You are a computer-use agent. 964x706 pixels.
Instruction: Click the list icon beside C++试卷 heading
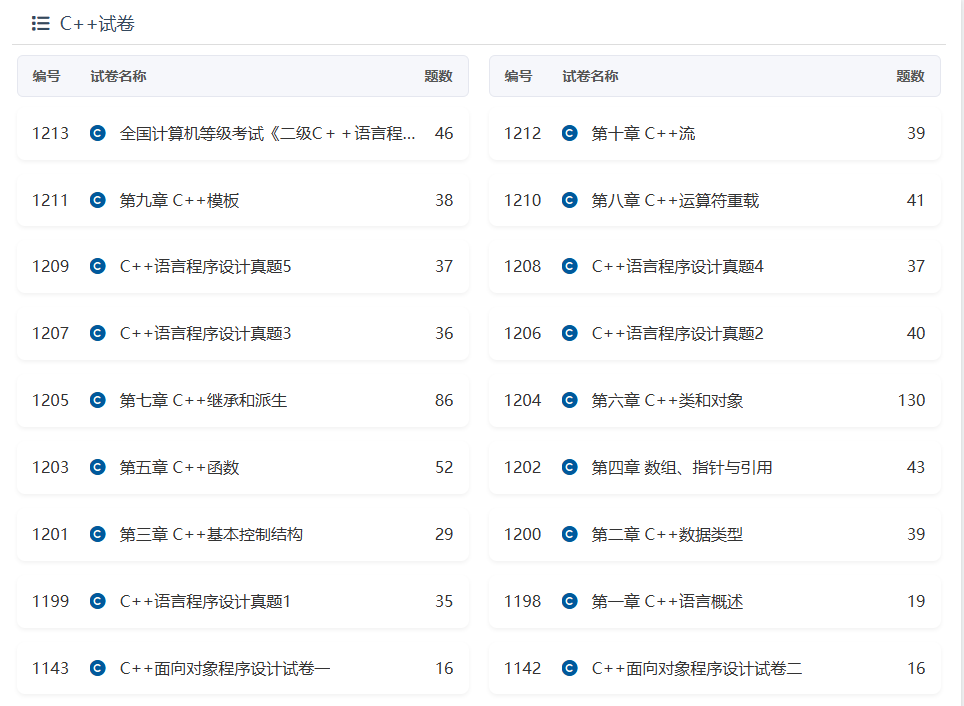pos(41,23)
